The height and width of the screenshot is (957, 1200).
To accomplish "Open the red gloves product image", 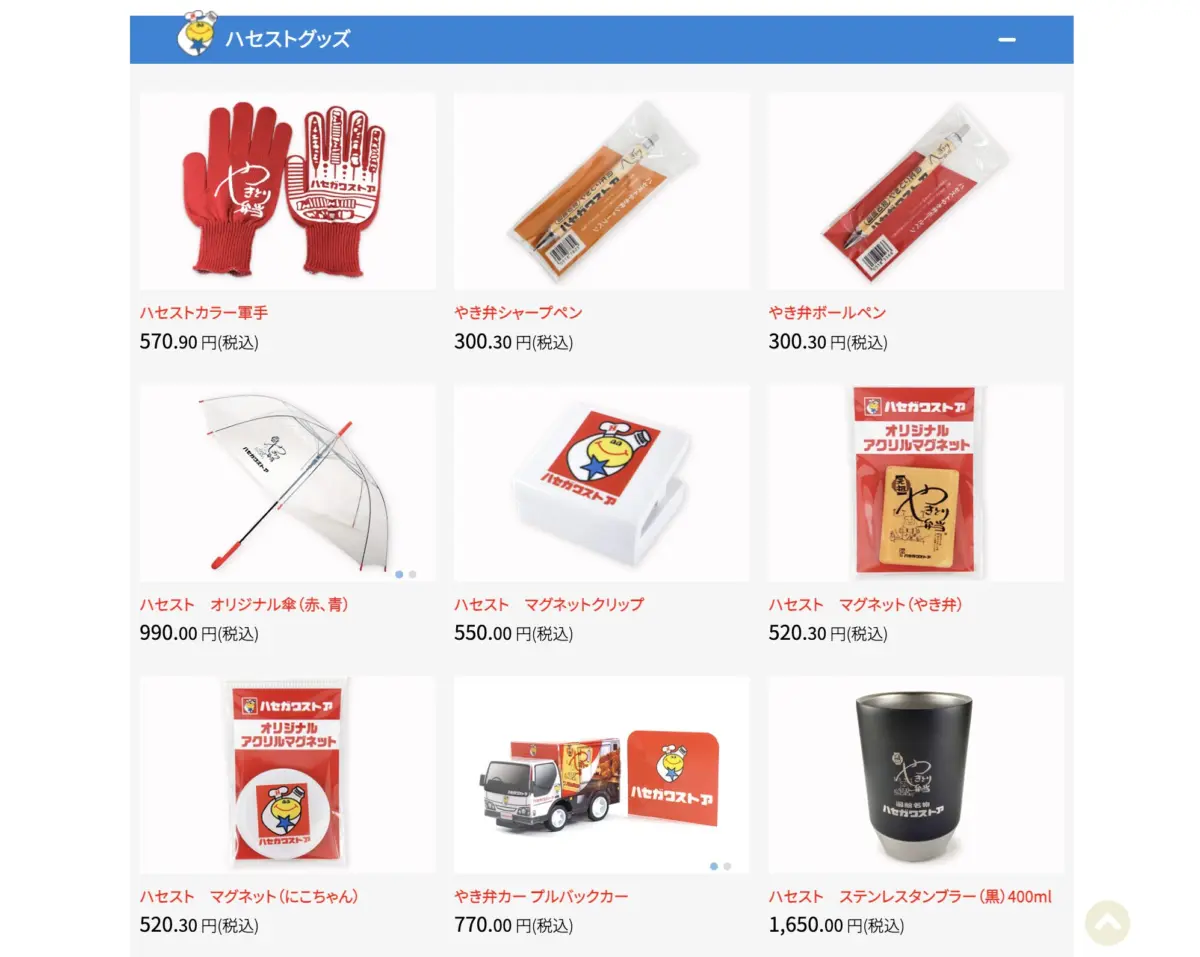I will tap(288, 191).
